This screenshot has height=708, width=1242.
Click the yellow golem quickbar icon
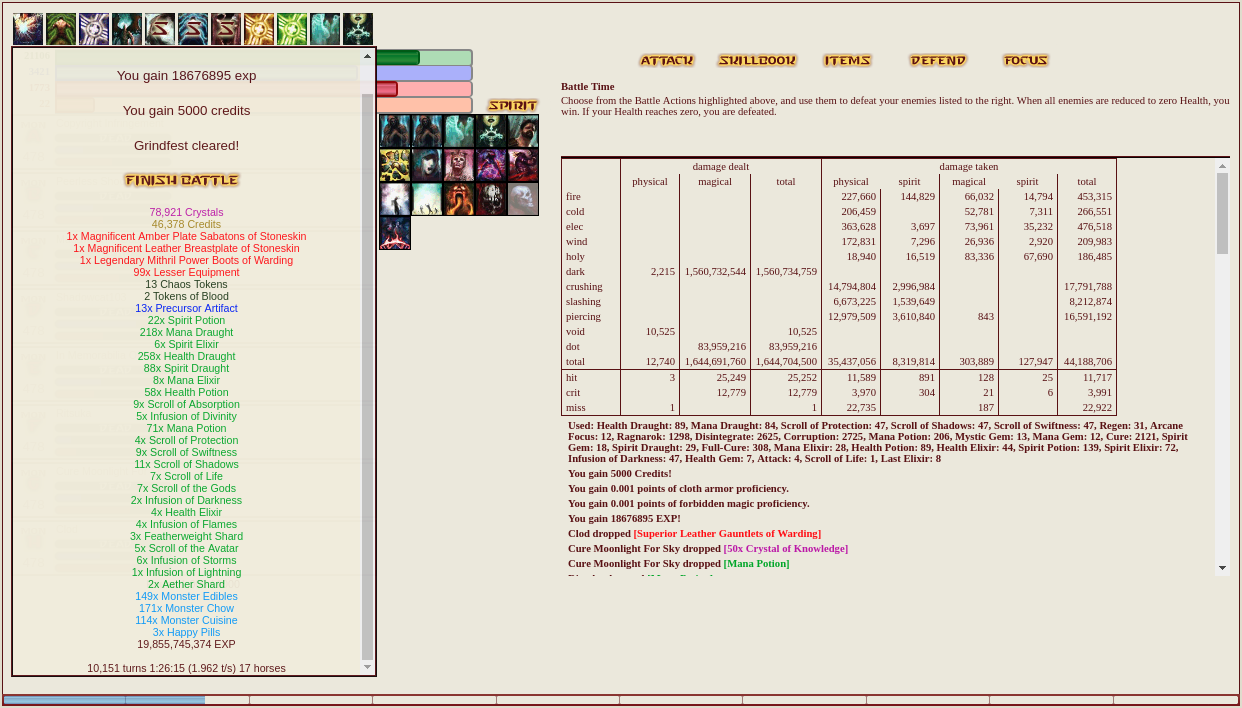395,165
